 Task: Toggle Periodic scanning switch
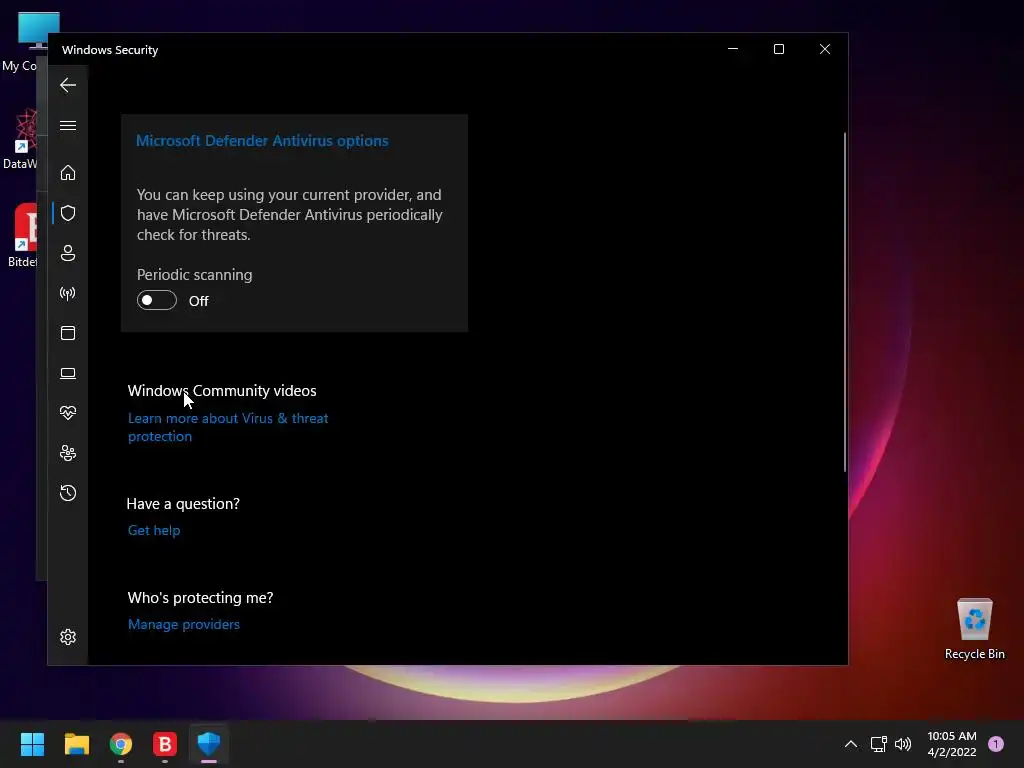pyautogui.click(x=157, y=300)
